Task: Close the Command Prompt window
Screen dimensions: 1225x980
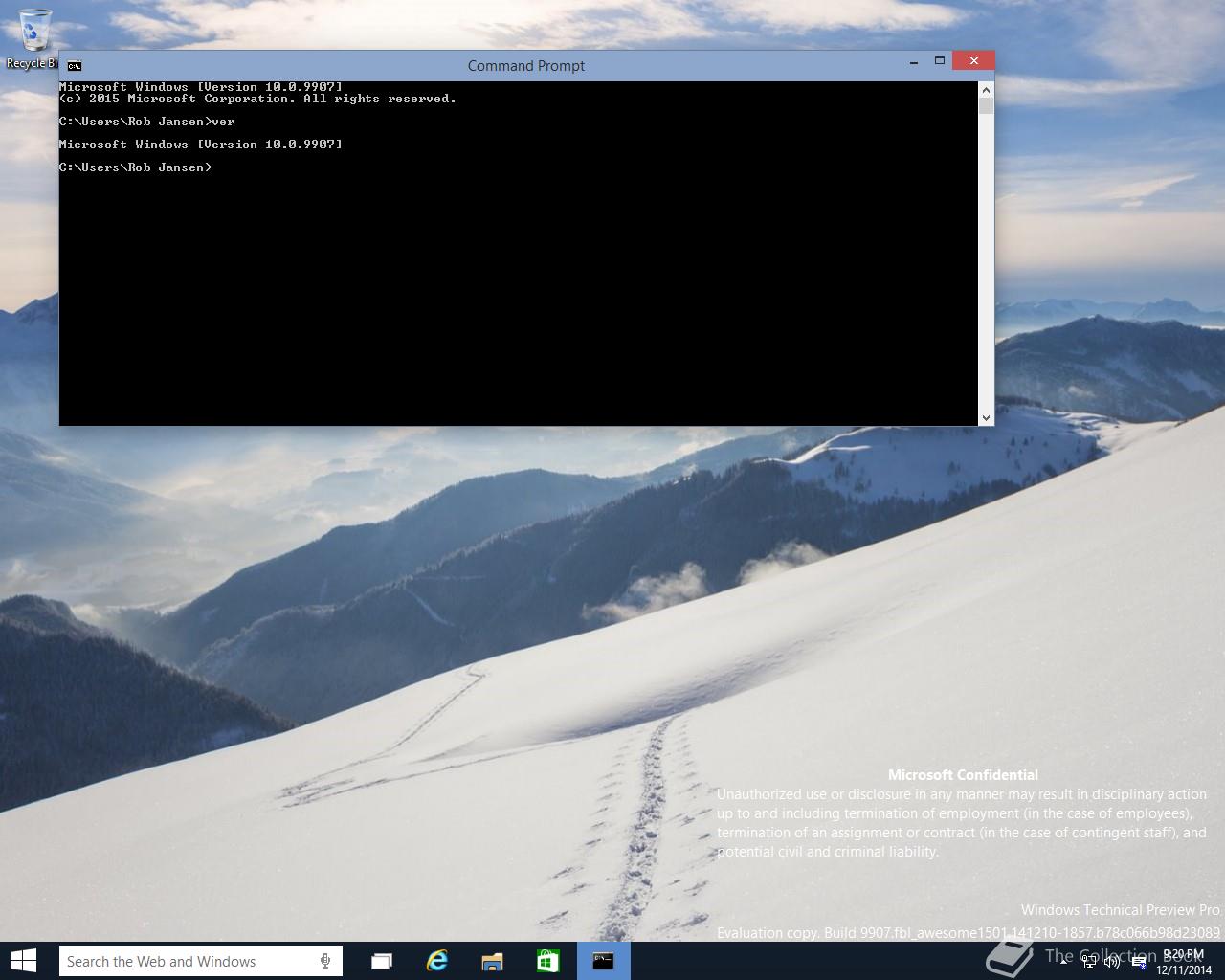Action: point(974,61)
